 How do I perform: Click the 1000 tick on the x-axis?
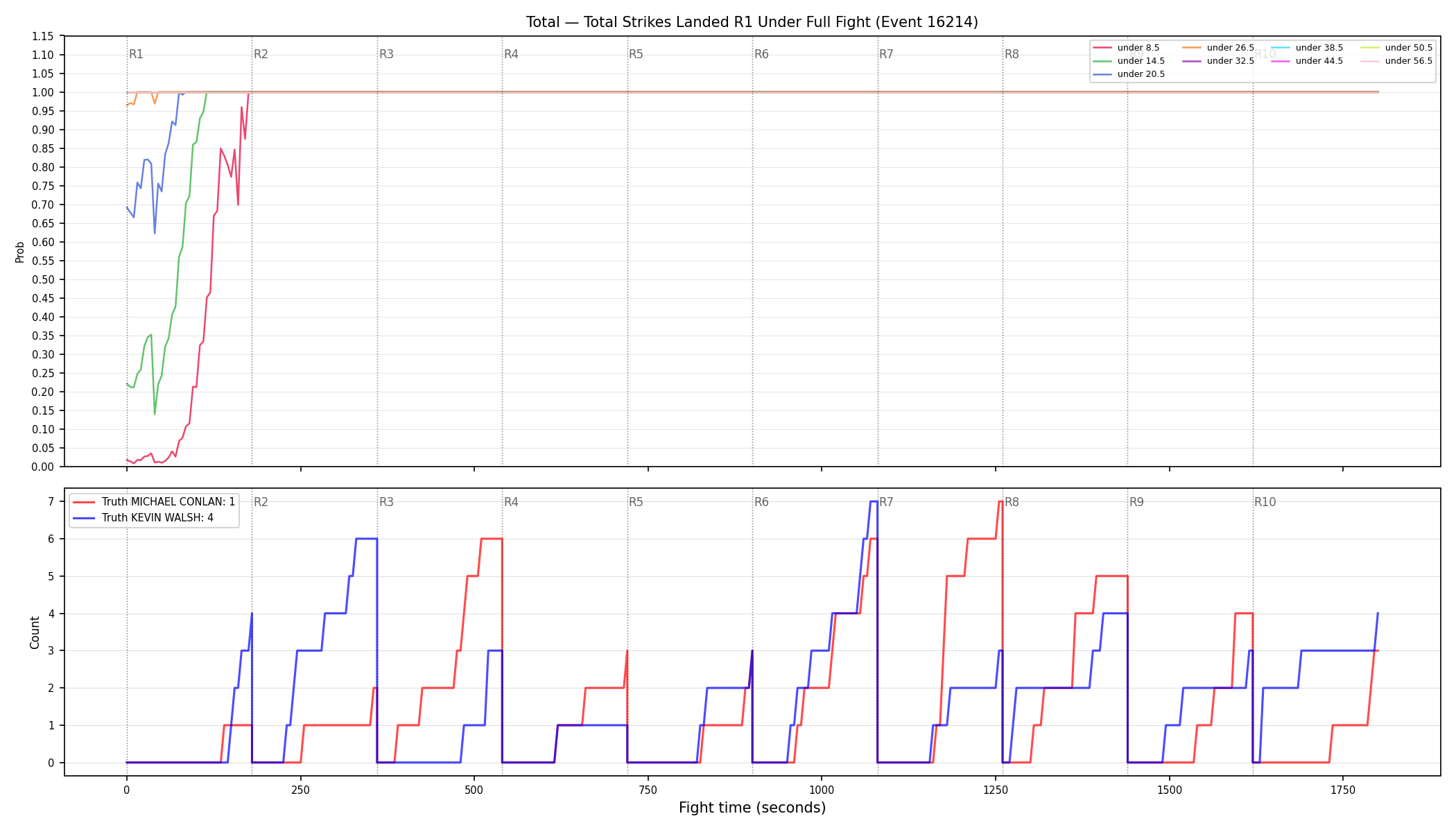pos(822,790)
